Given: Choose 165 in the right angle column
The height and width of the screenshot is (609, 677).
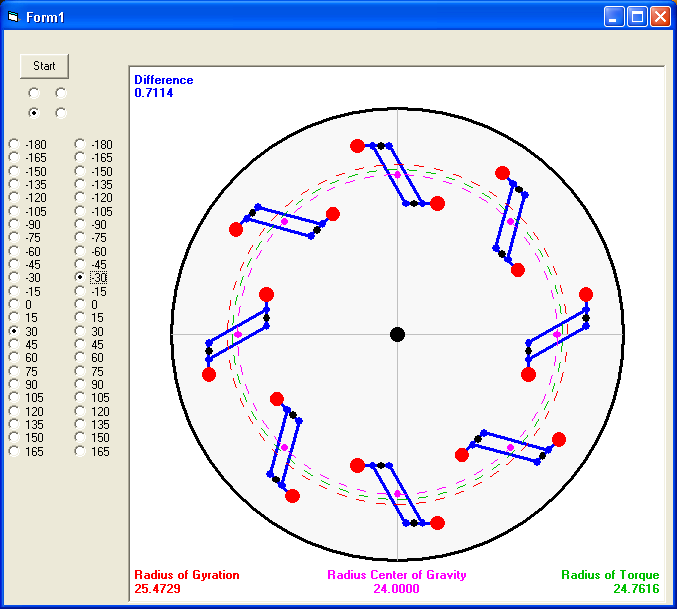Looking at the screenshot, I should 92,451.
